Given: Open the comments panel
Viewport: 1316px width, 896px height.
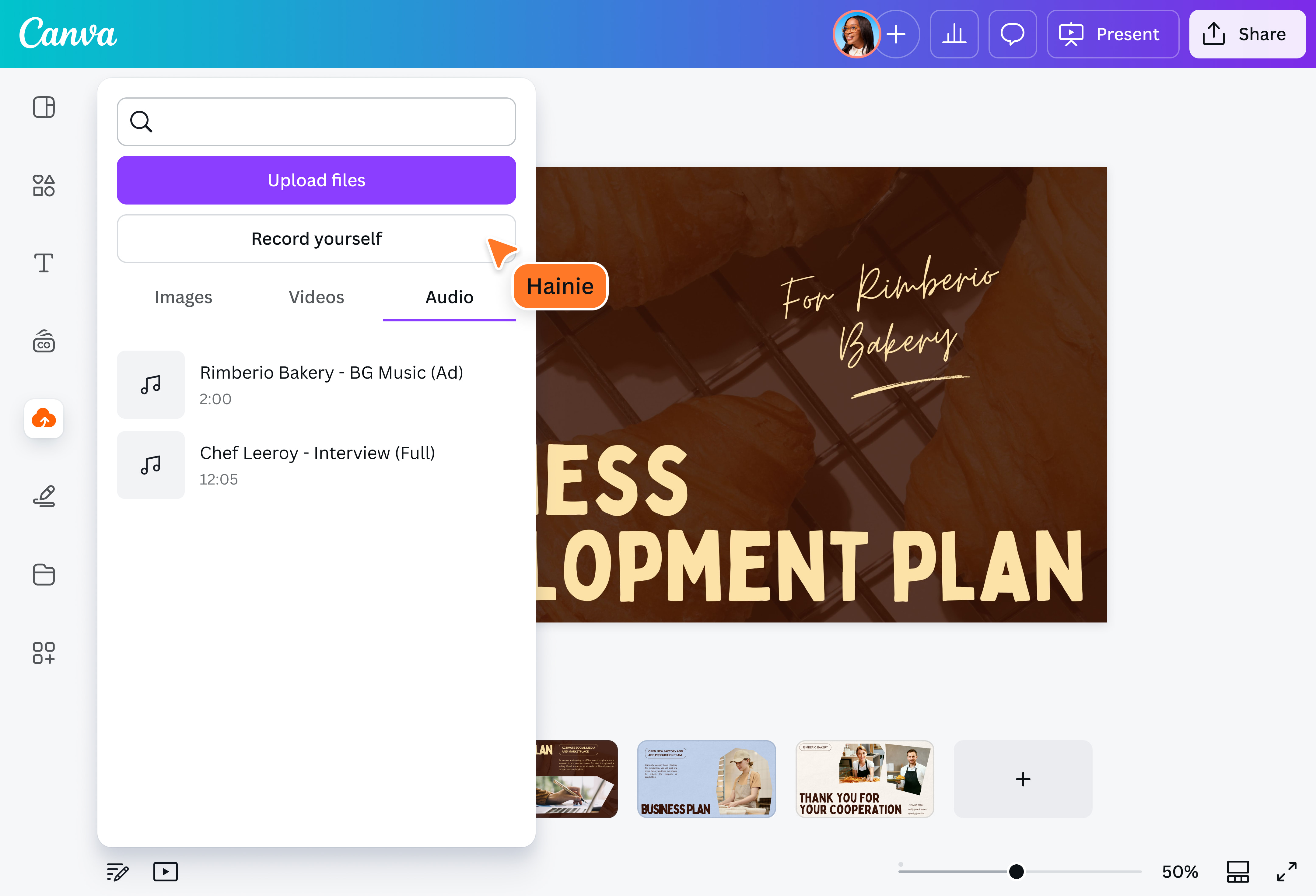Looking at the screenshot, I should (x=1013, y=34).
